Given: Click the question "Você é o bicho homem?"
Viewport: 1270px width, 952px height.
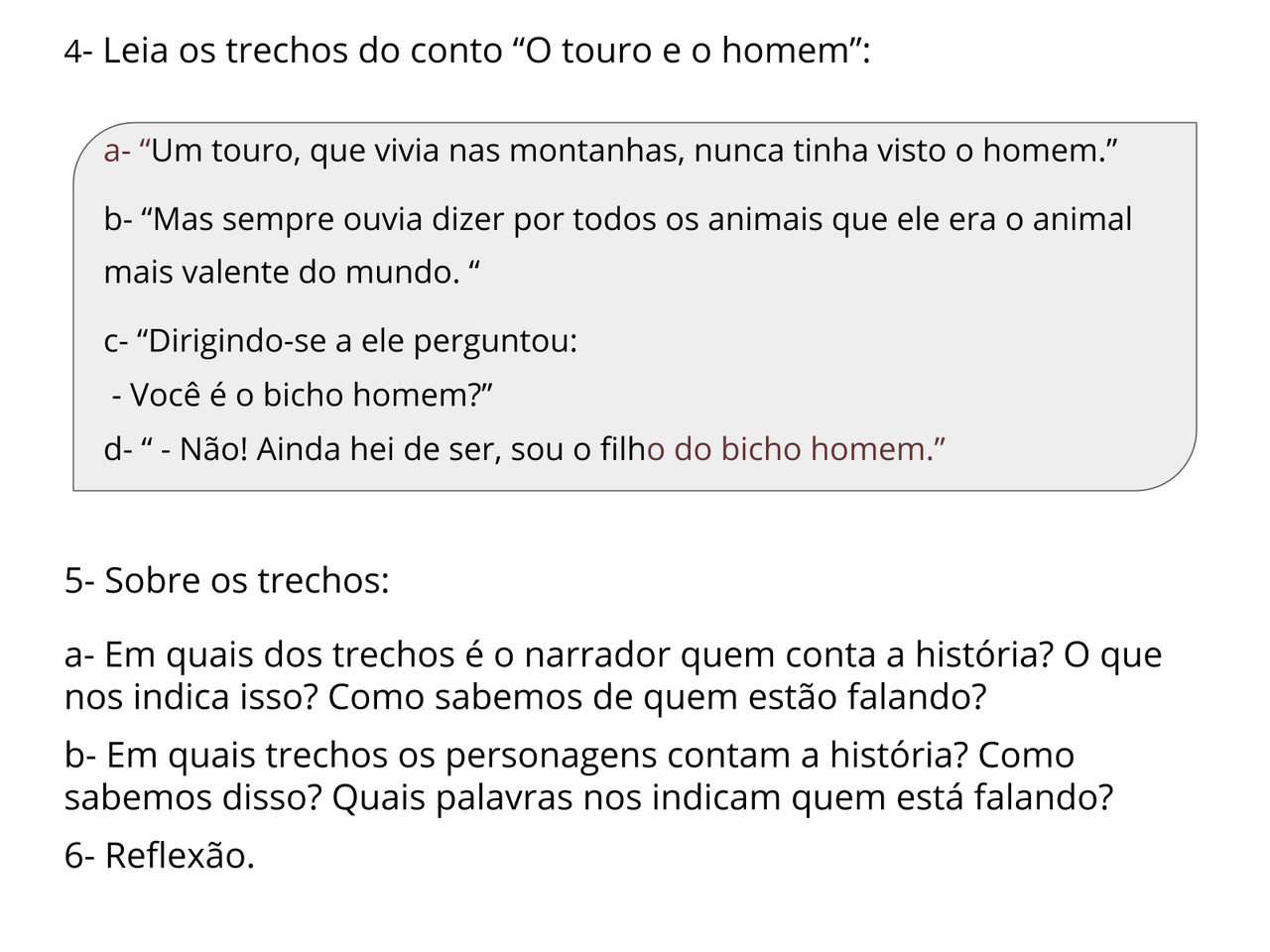Looking at the screenshot, I should click(306, 395).
